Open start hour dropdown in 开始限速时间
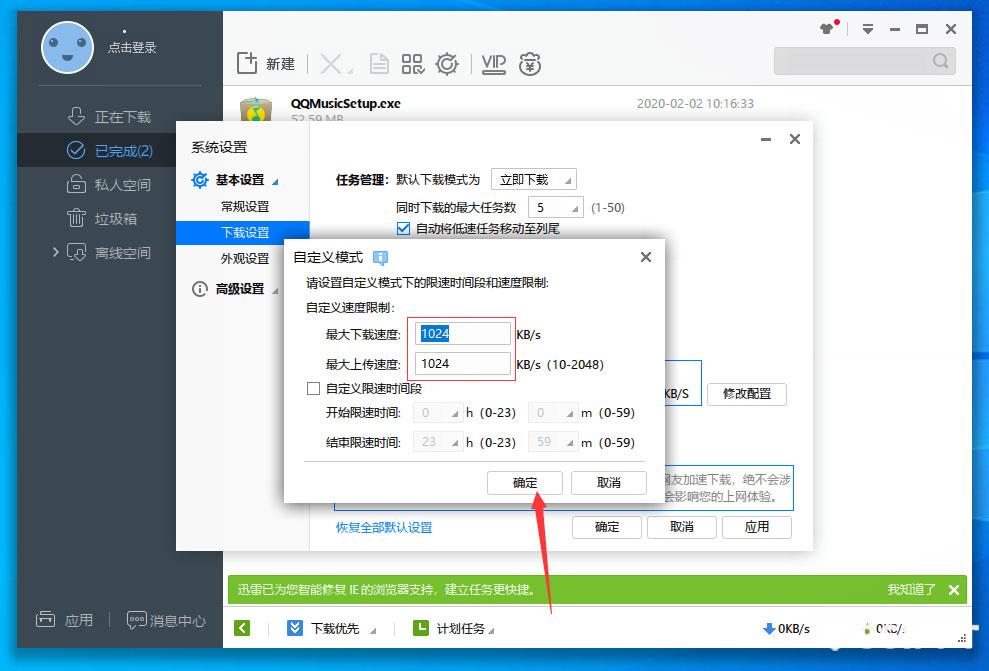 coord(438,413)
